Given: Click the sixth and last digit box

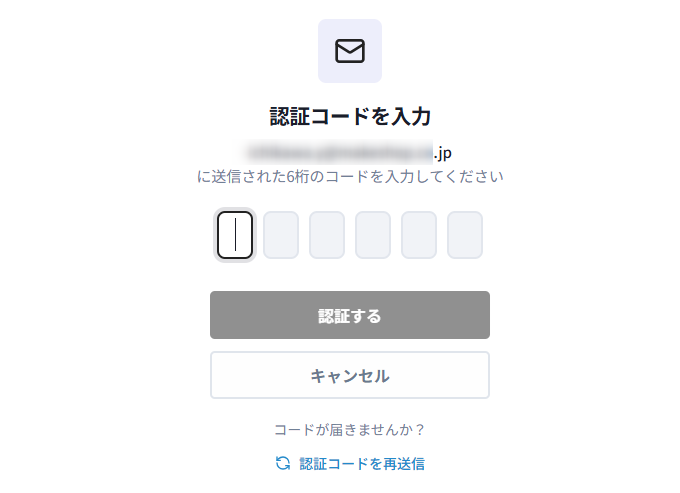Looking at the screenshot, I should (x=465, y=235).
